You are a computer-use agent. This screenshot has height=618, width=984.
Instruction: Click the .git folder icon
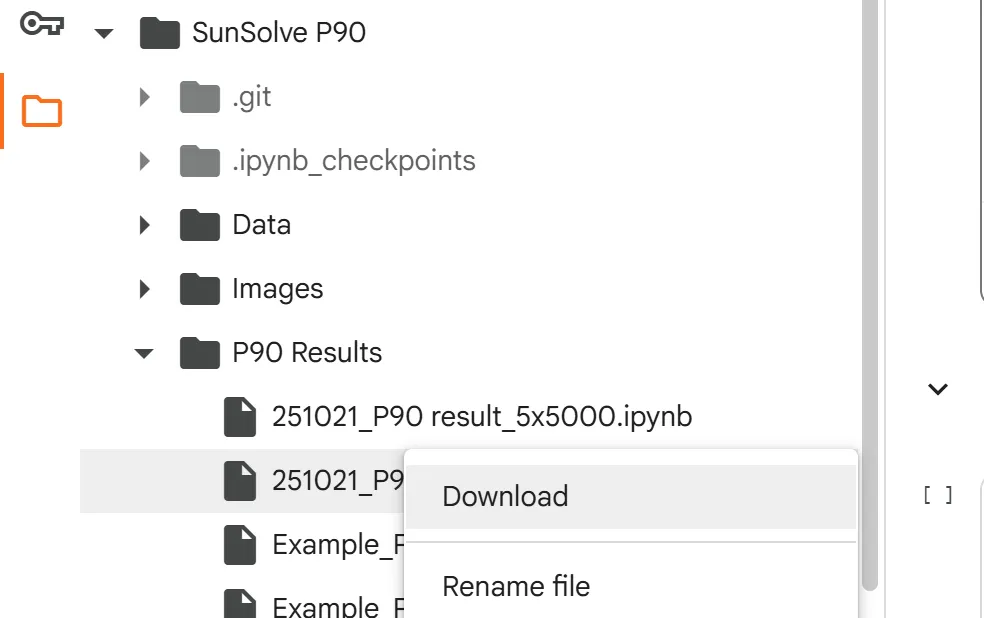[x=200, y=97]
